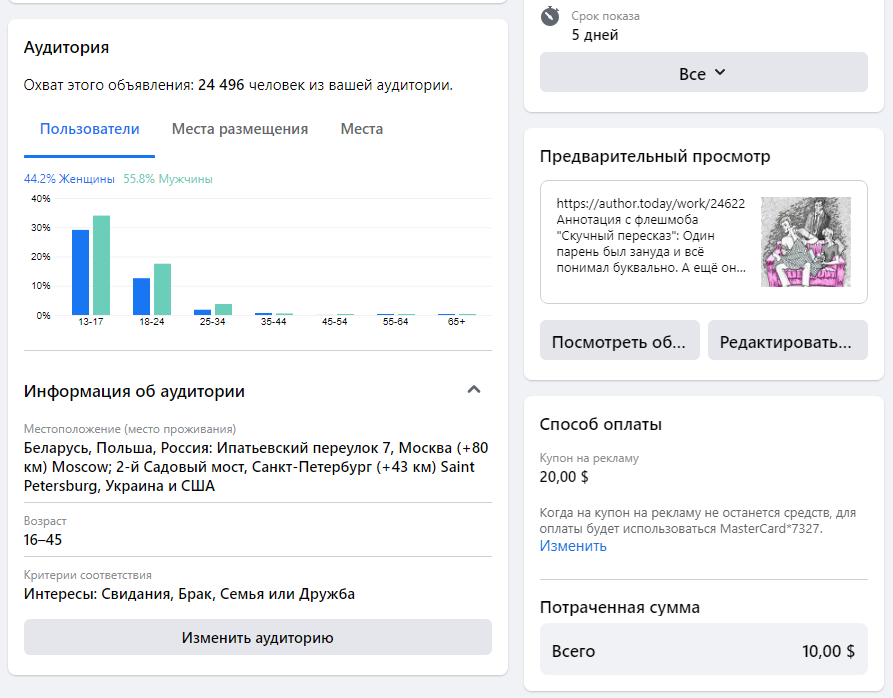Click the blue women bar for 18-24
Screen dimensions: 893x698
[141, 297]
